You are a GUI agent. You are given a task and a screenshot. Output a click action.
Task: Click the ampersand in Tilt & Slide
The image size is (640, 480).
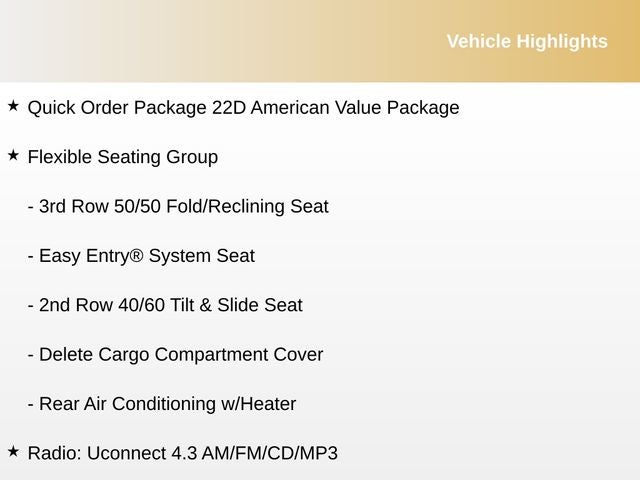click(206, 305)
